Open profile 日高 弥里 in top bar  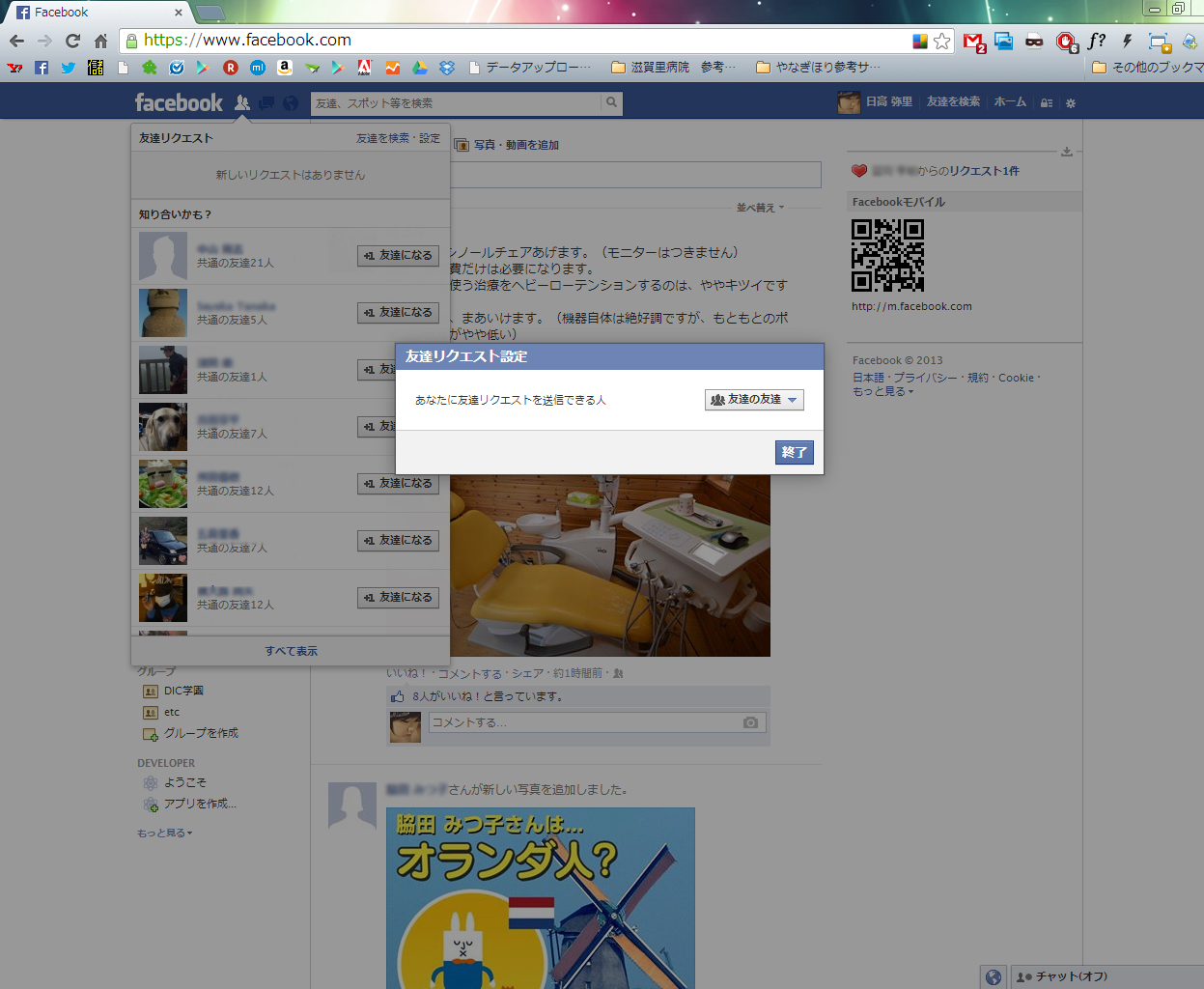pyautogui.click(x=875, y=101)
